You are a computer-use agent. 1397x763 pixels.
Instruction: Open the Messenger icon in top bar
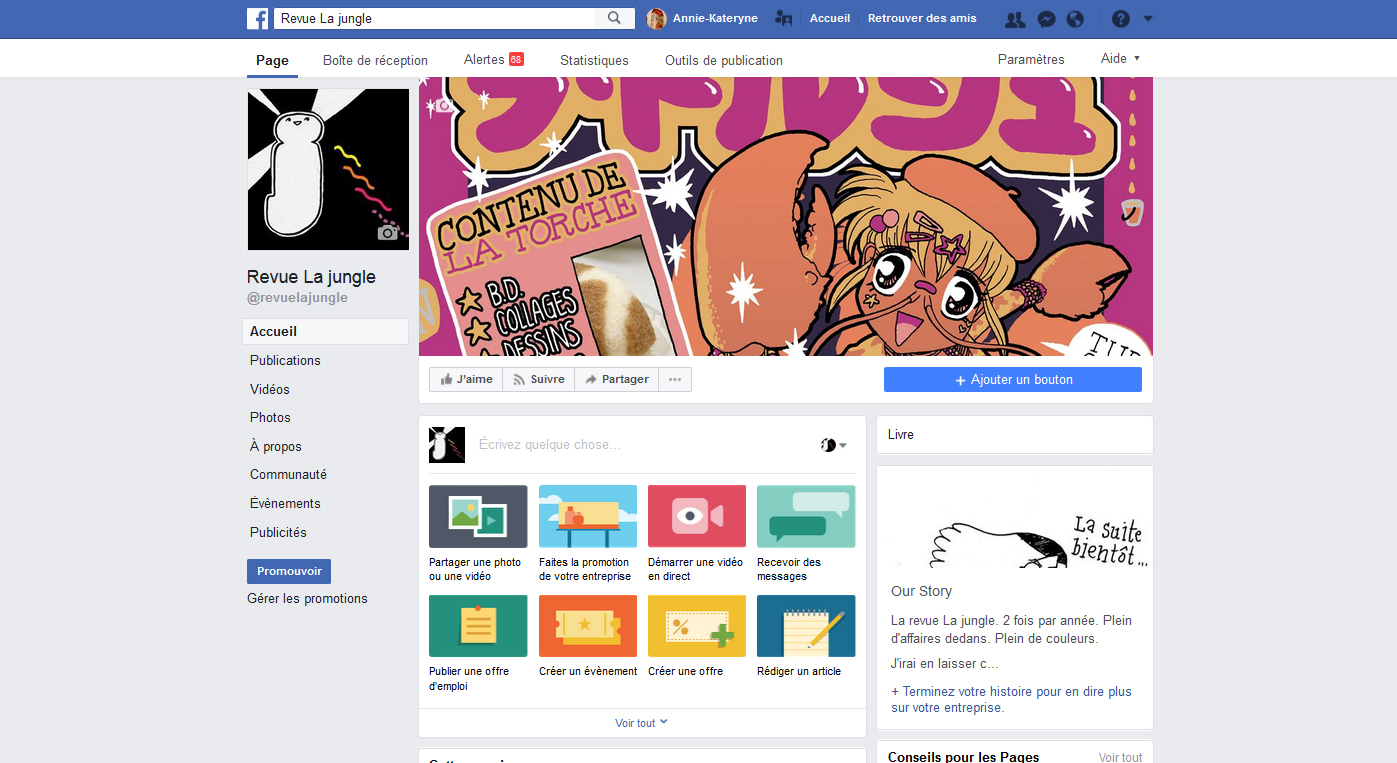pyautogui.click(x=1046, y=19)
